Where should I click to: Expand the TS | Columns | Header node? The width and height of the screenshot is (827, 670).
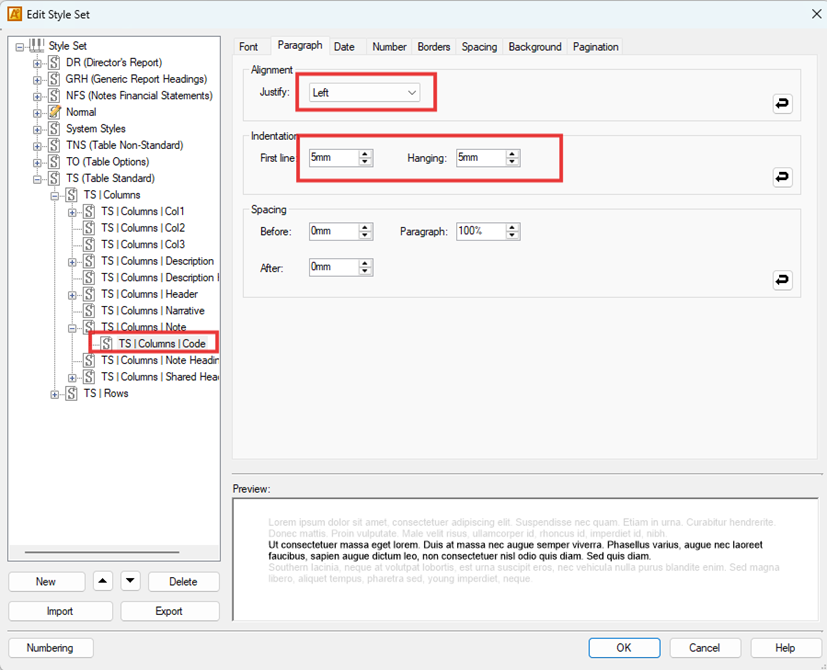(x=72, y=295)
